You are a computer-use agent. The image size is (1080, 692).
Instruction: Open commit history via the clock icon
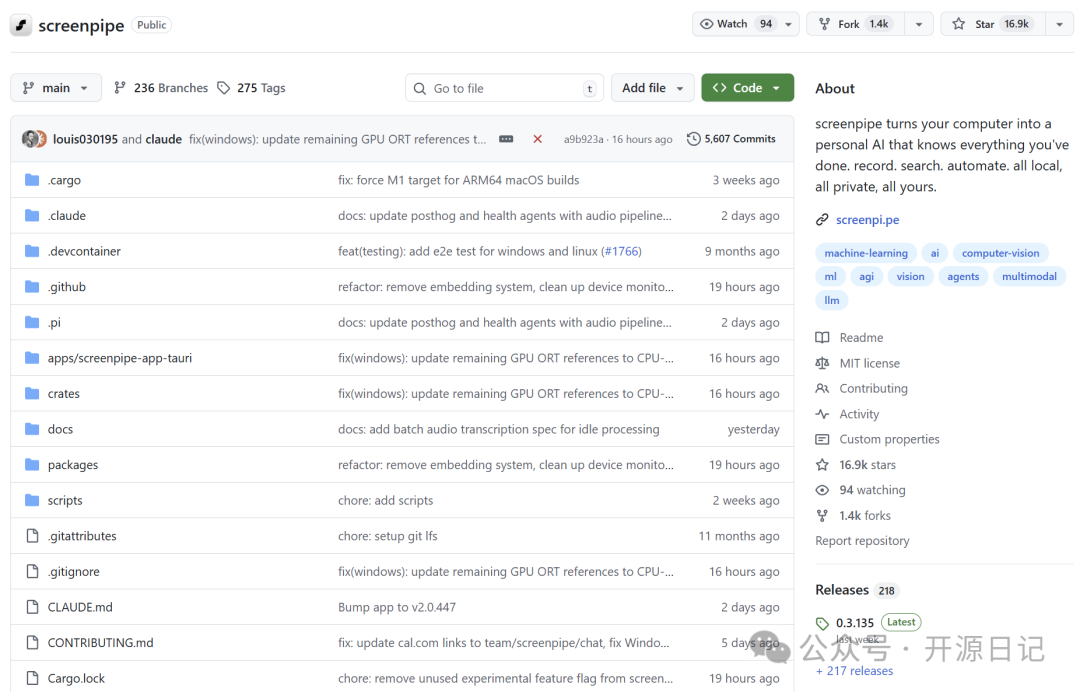[694, 139]
